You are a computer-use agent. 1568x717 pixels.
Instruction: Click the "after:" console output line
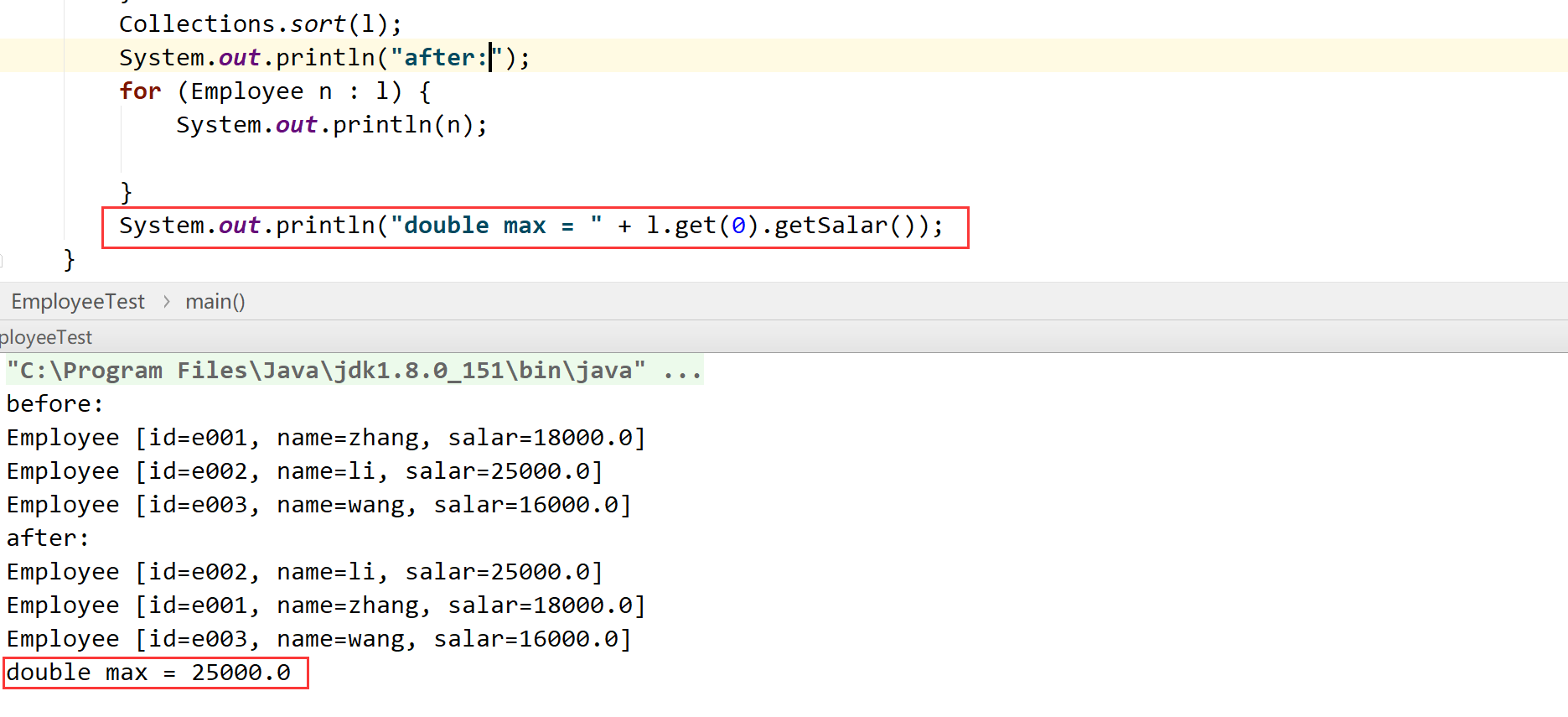48,538
